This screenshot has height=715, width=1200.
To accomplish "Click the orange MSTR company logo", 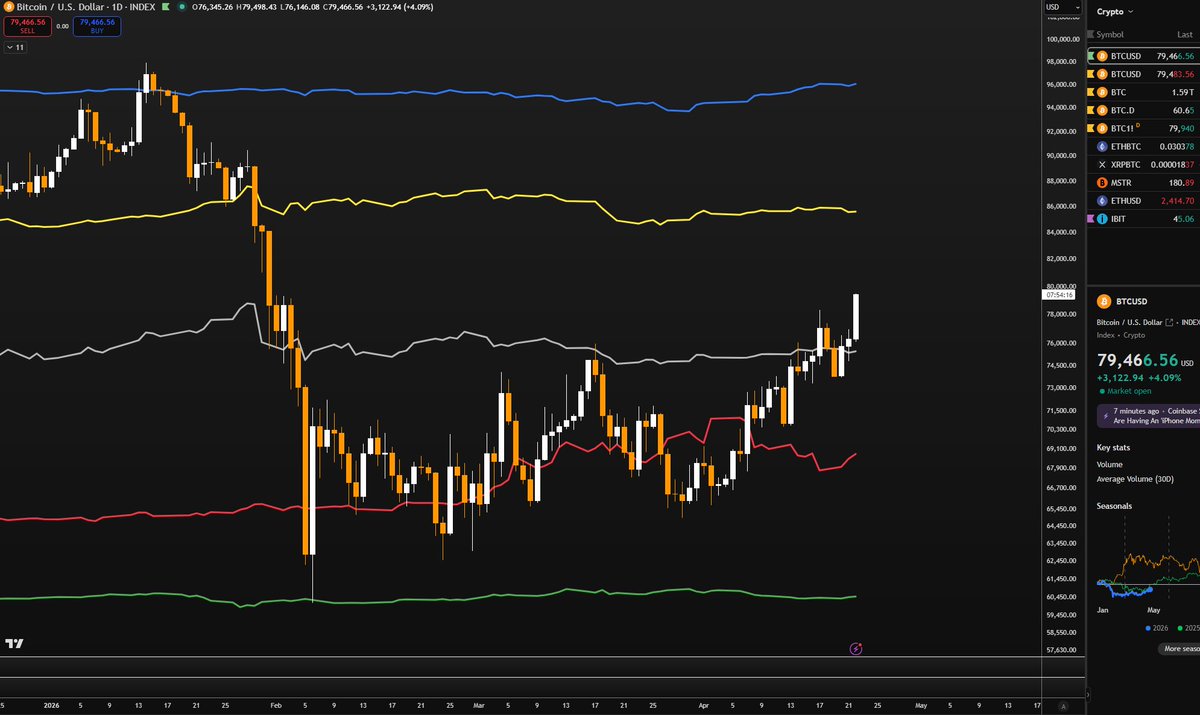I will 1102,182.
